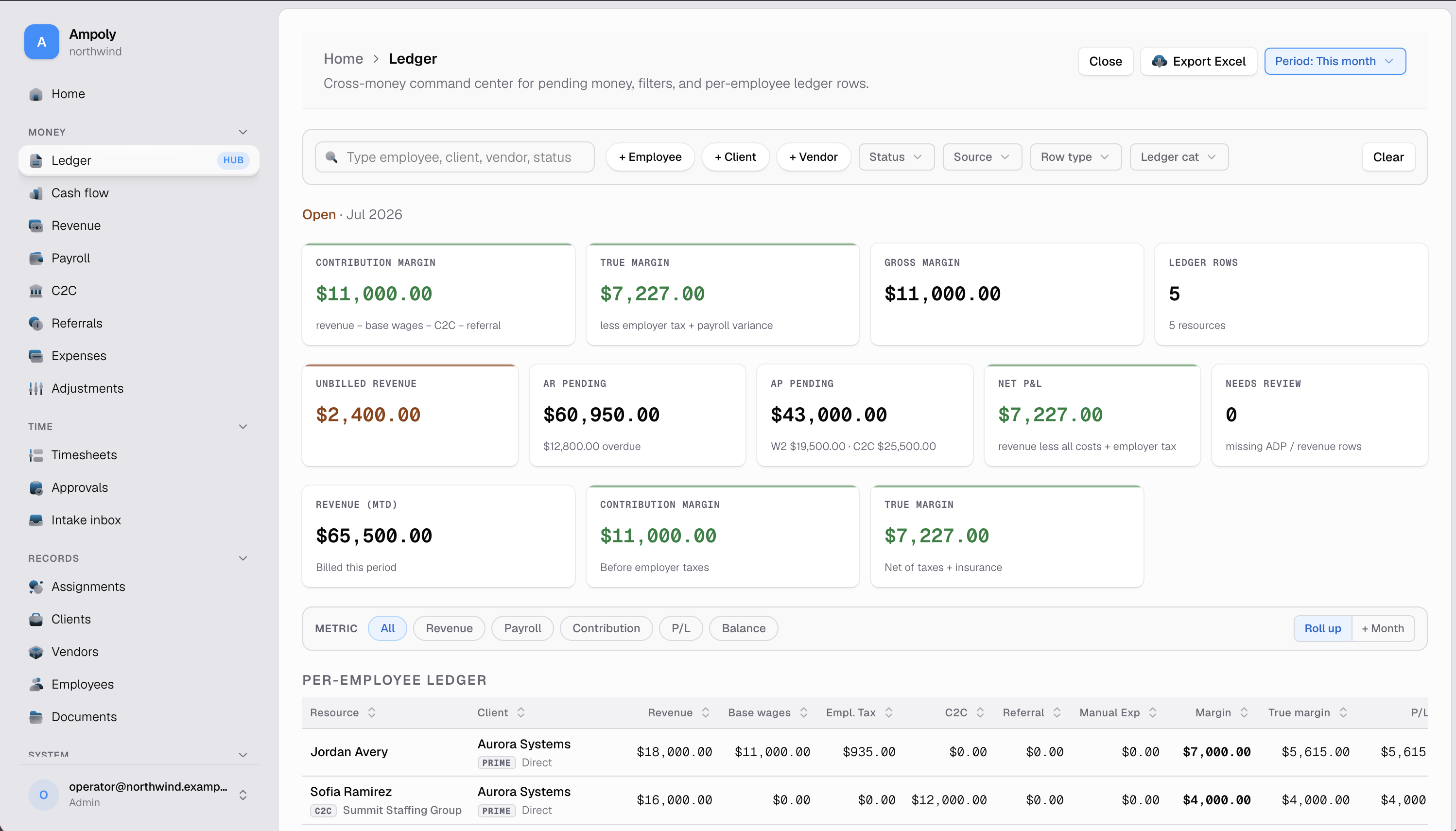Open the Period: This month dropdown
The image size is (1456, 831).
point(1335,62)
